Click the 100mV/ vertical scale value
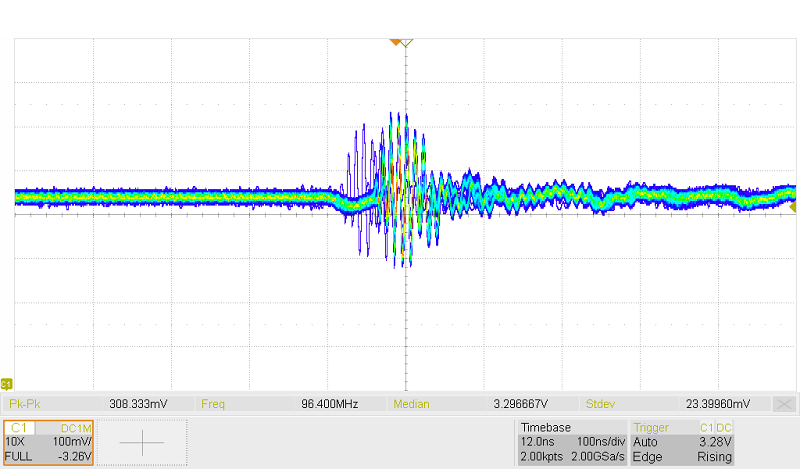This screenshot has height=469, width=800. [x=72, y=441]
